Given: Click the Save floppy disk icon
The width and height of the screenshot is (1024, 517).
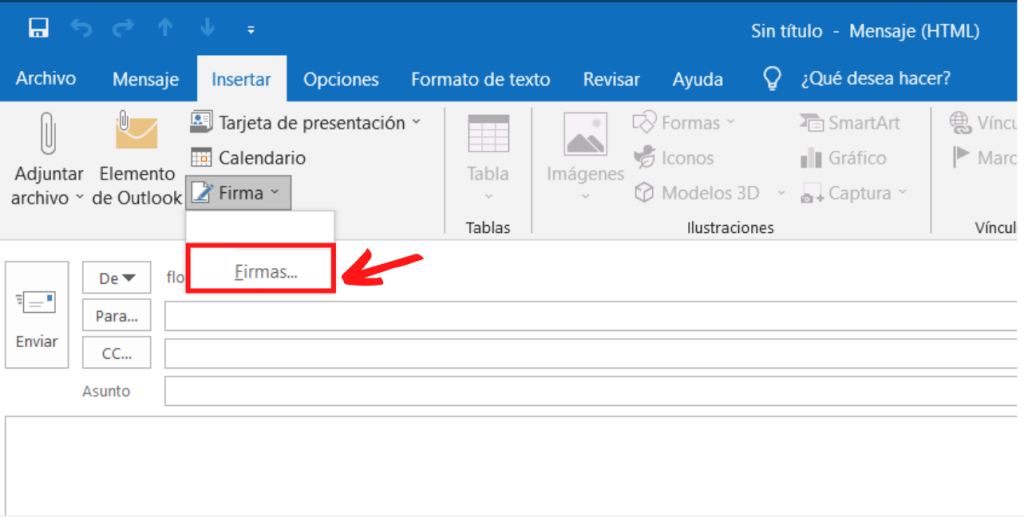Looking at the screenshot, I should coord(38,28).
